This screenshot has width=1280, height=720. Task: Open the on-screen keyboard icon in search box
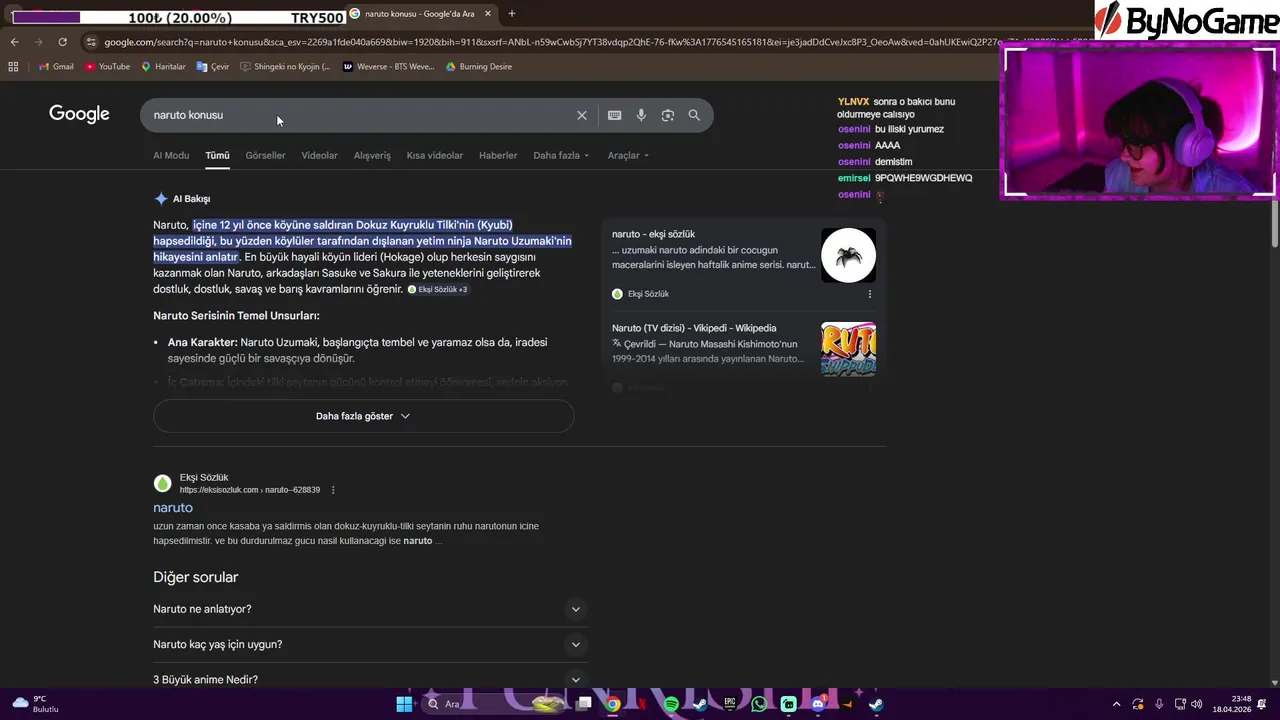(614, 115)
